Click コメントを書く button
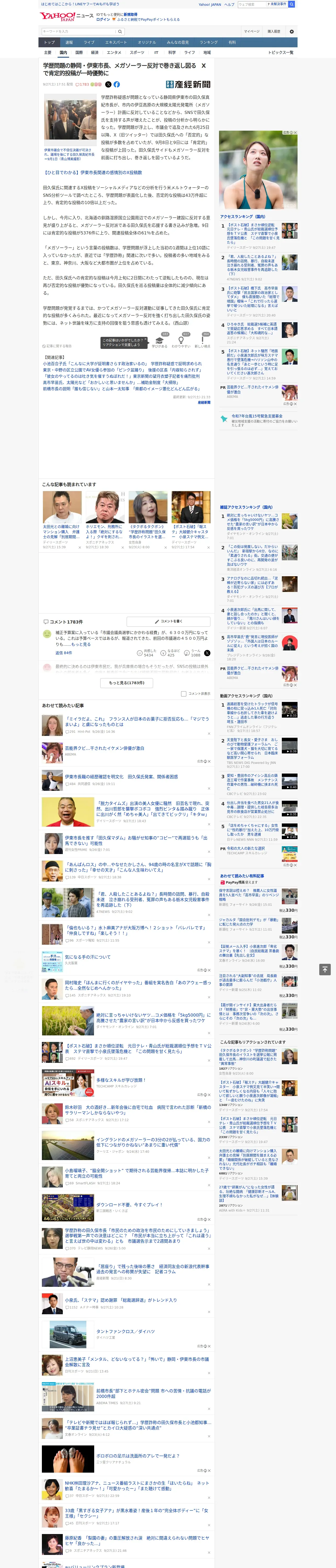 [168, 621]
